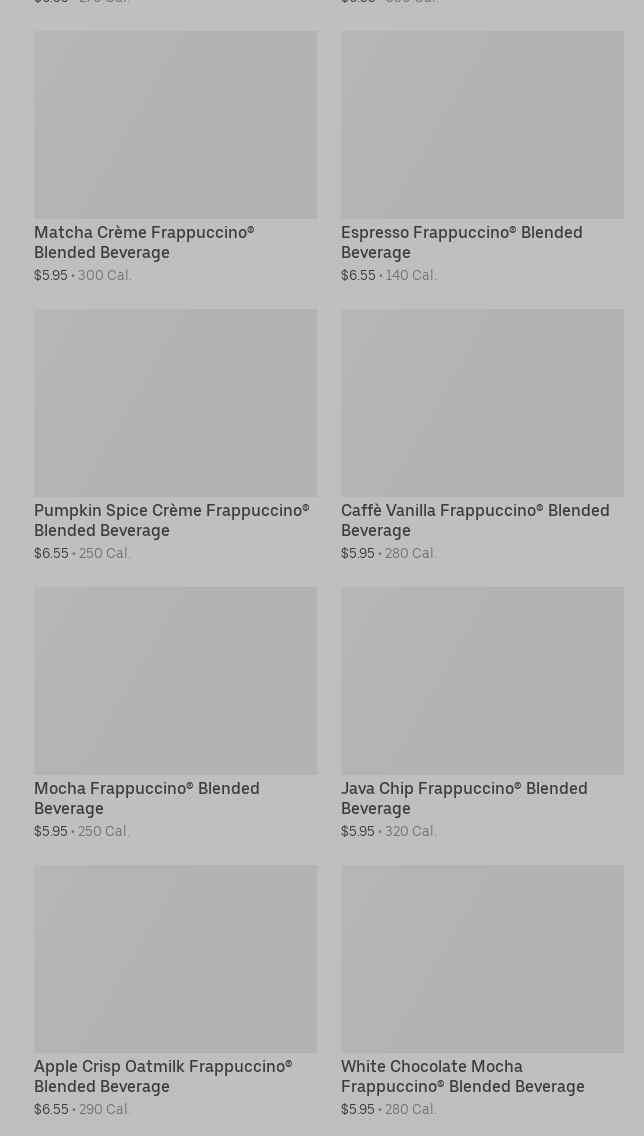Open the Pumpkin Spice Crème Frappuccino title link
This screenshot has width=644, height=1136.
(x=171, y=520)
